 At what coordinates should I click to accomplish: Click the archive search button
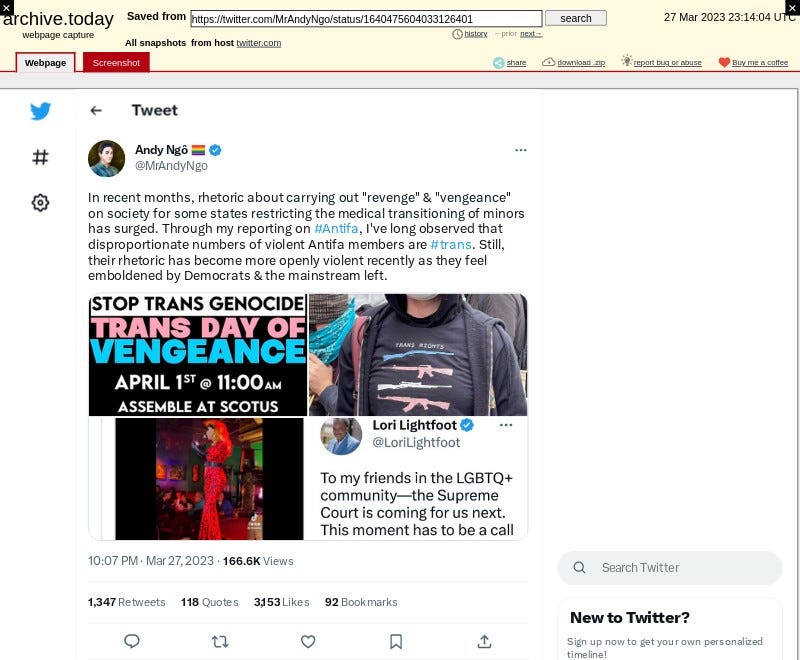(x=576, y=18)
